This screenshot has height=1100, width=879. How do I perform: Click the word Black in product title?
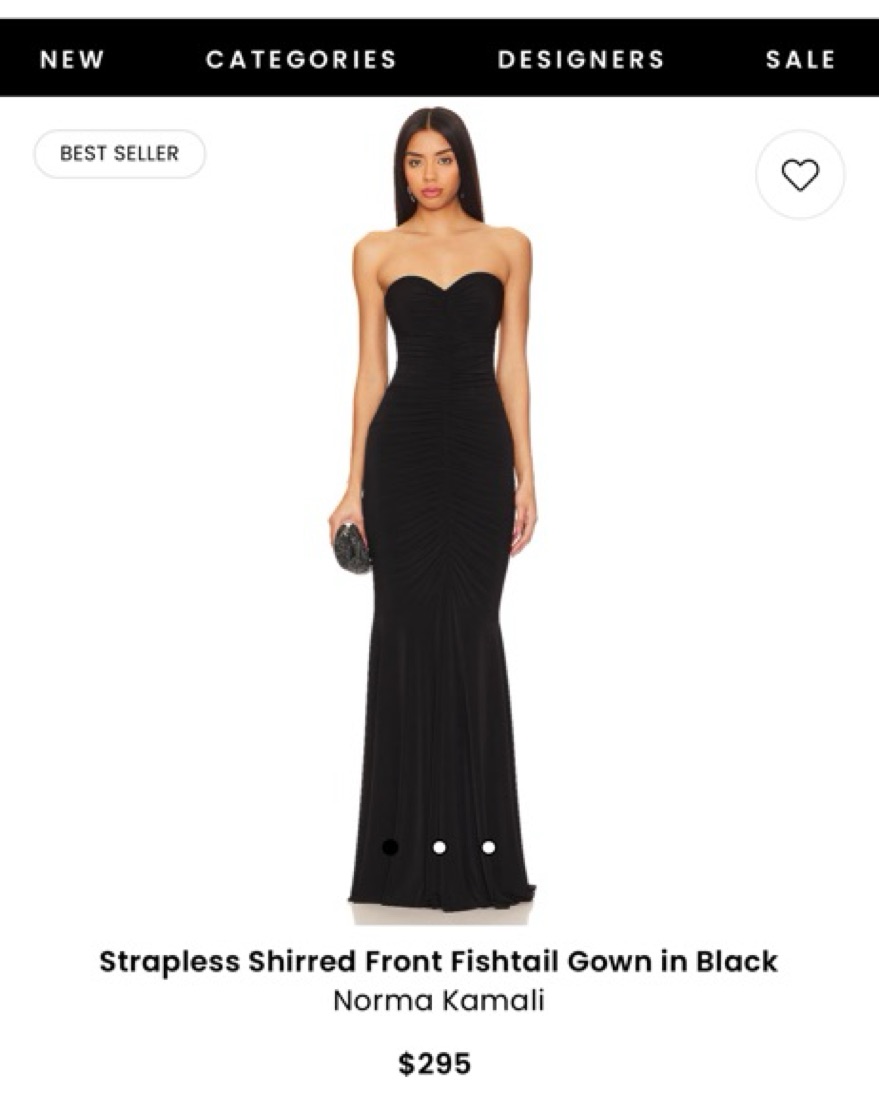(x=737, y=961)
